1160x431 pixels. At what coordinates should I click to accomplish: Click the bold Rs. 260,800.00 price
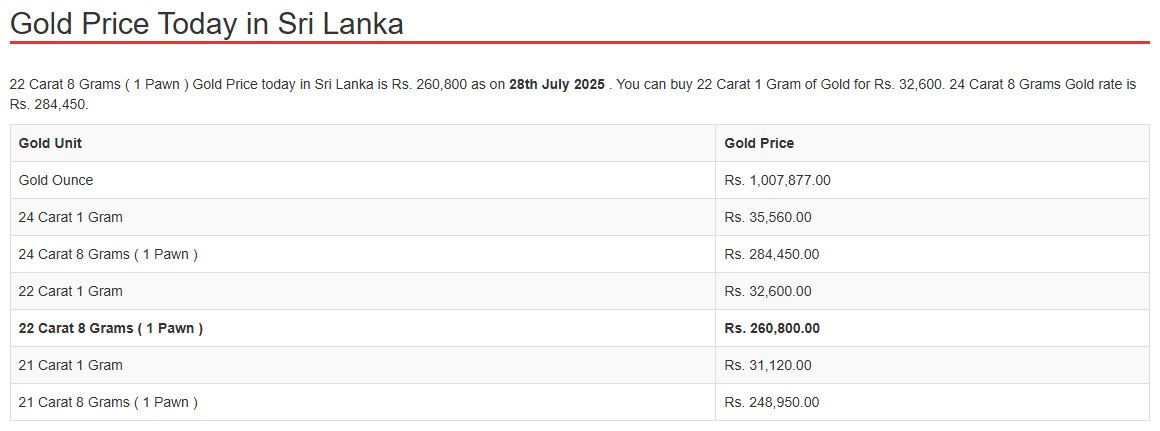point(772,328)
